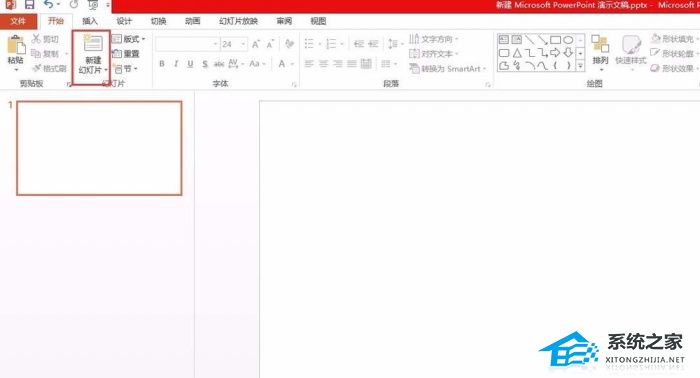
Task: Toggle Underline formatting
Action: tap(190, 64)
